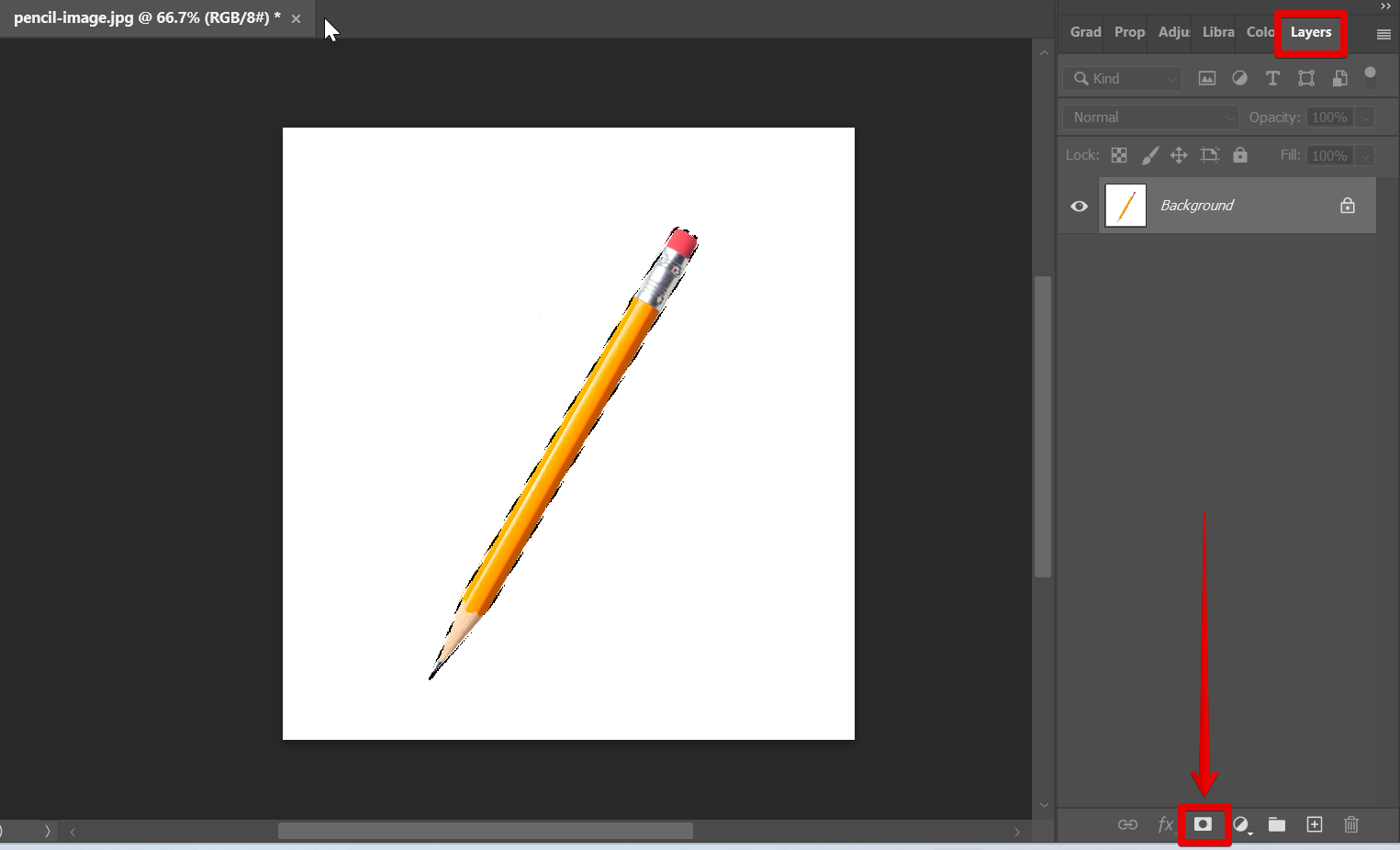Click the Link layers icon
The height and width of the screenshot is (850, 1400).
(x=1127, y=824)
